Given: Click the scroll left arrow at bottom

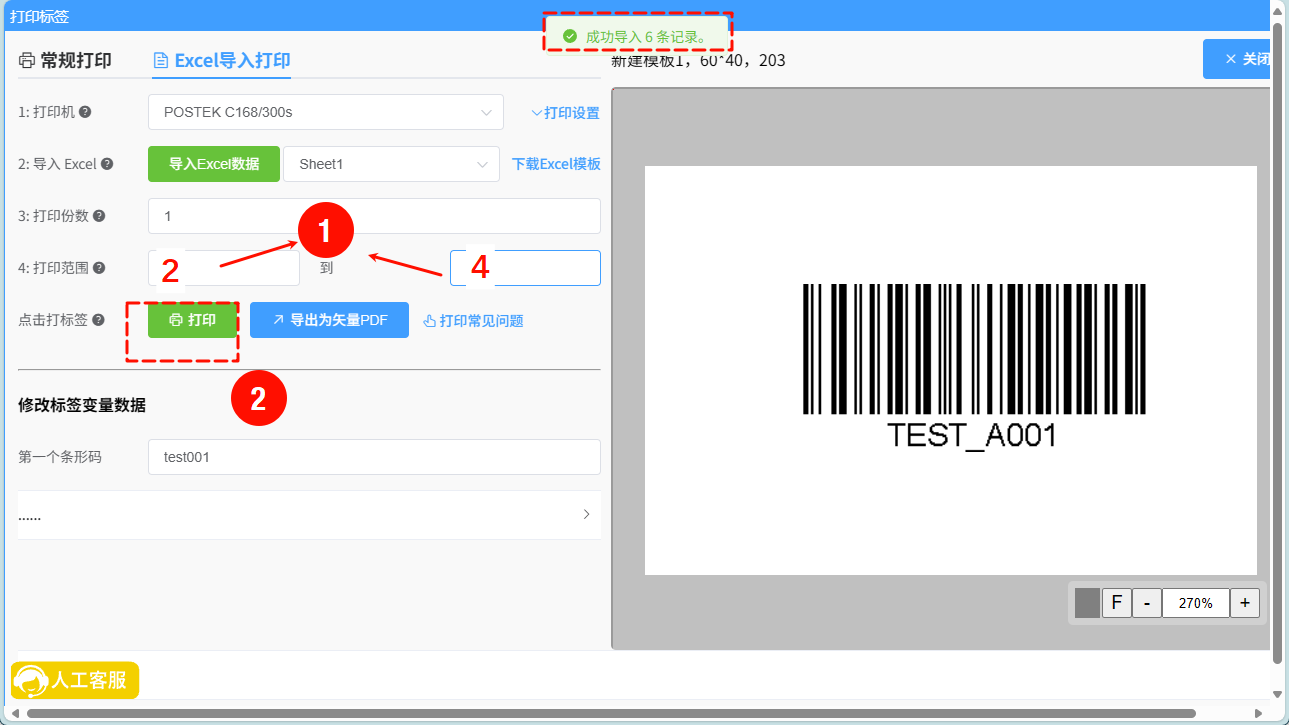Looking at the screenshot, I should tap(13, 713).
